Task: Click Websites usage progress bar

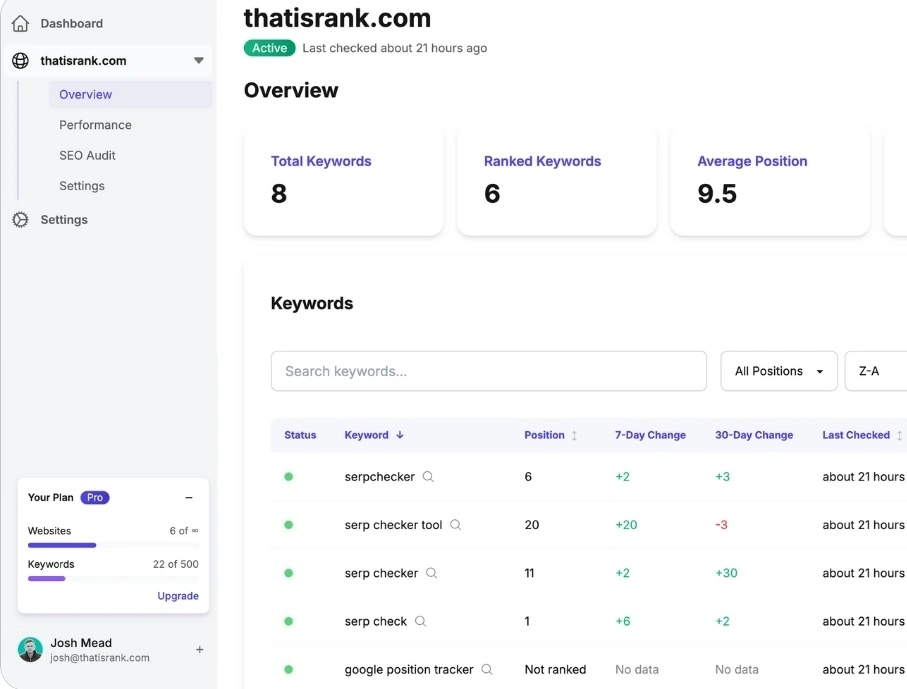Action: click(x=113, y=545)
